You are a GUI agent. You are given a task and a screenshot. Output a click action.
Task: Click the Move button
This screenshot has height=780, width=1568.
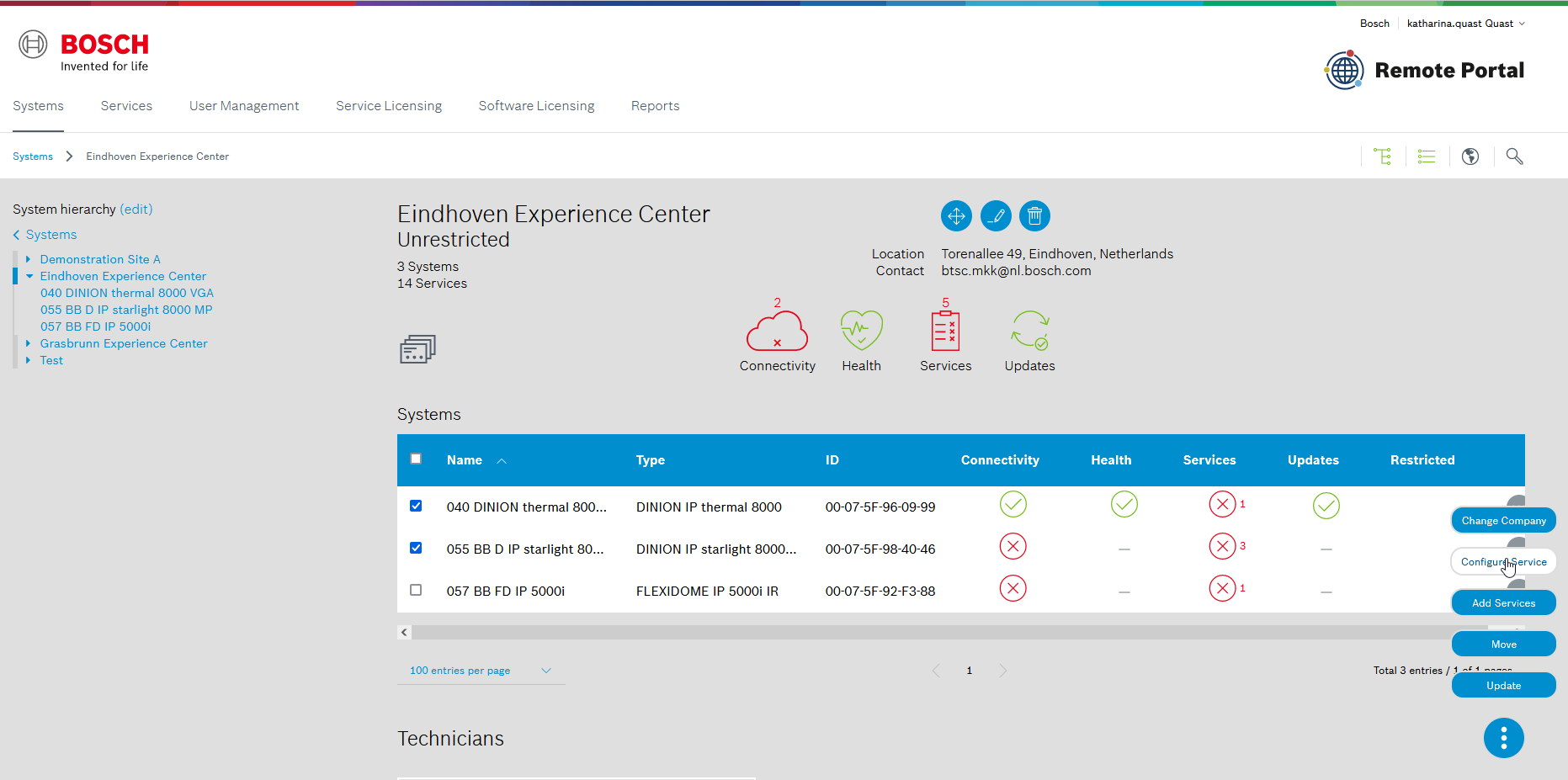pyautogui.click(x=1503, y=644)
